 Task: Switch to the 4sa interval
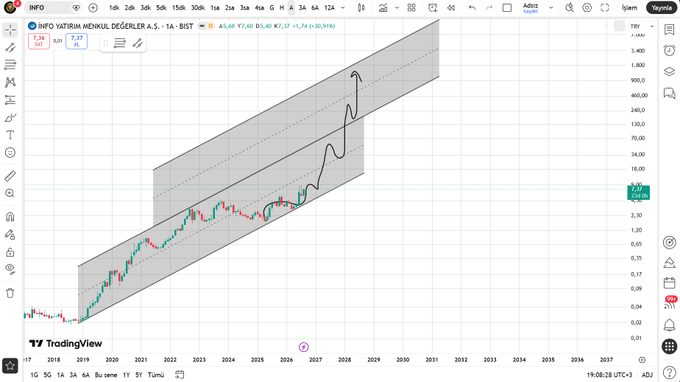(259, 8)
